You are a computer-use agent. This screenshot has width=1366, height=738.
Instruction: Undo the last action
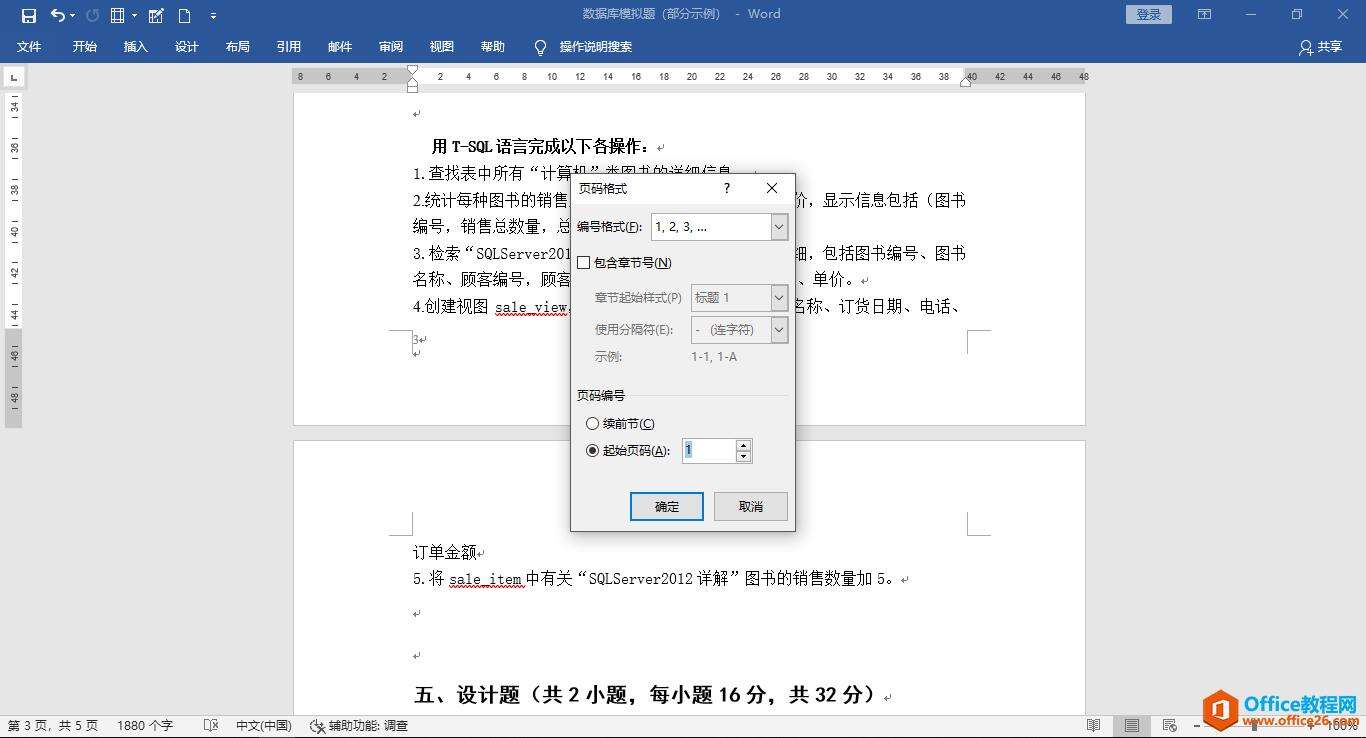(57, 15)
